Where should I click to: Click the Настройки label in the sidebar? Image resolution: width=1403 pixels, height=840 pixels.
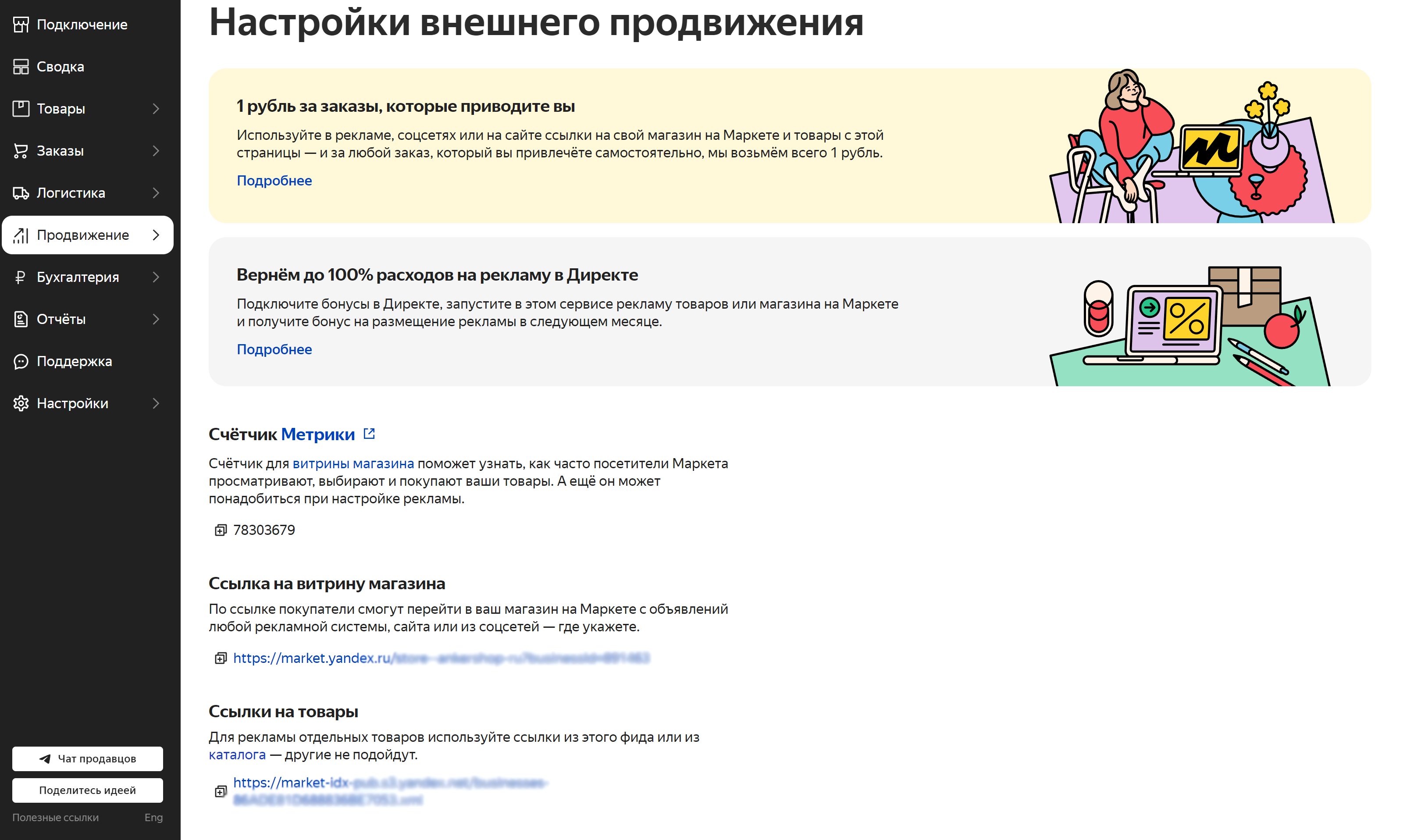72,404
